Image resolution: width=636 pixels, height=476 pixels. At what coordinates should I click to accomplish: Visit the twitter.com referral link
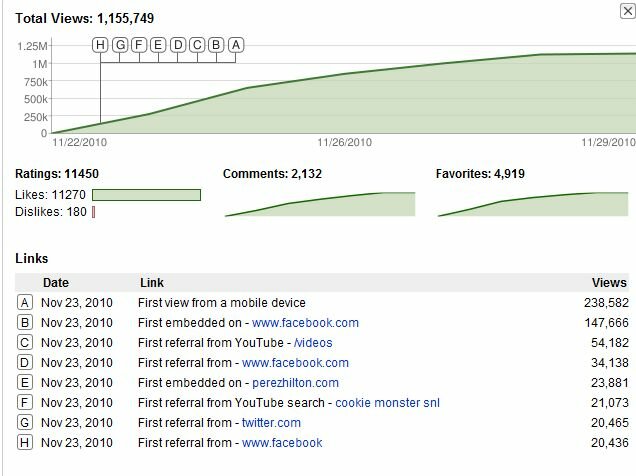271,423
